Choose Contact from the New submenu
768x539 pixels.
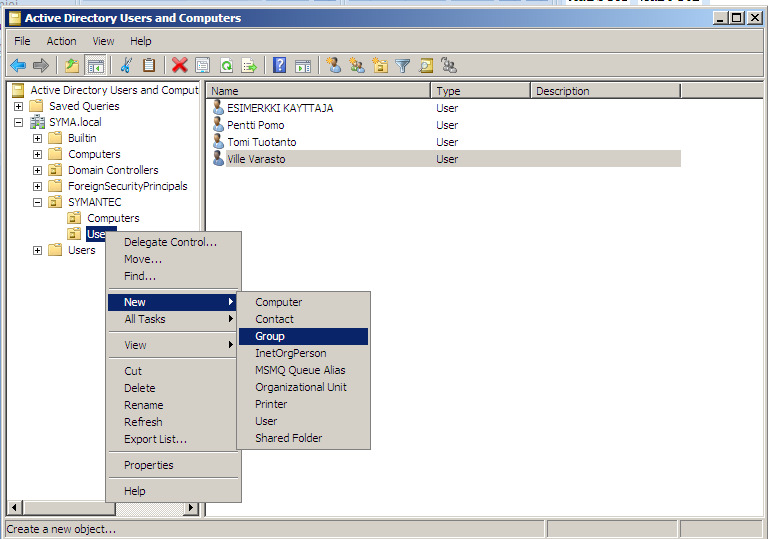[303, 319]
